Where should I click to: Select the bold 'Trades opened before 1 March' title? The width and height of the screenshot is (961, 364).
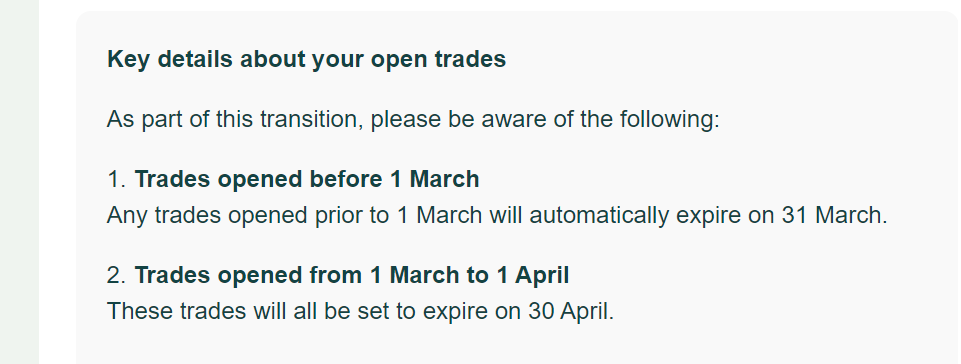pos(306,180)
